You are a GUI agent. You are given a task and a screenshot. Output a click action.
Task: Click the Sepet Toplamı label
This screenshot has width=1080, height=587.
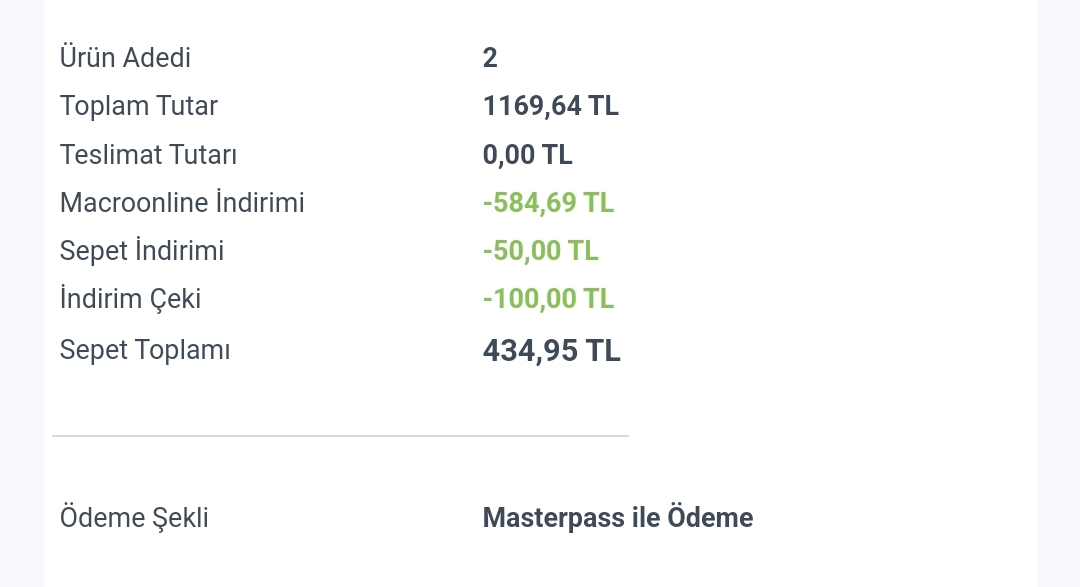(145, 350)
